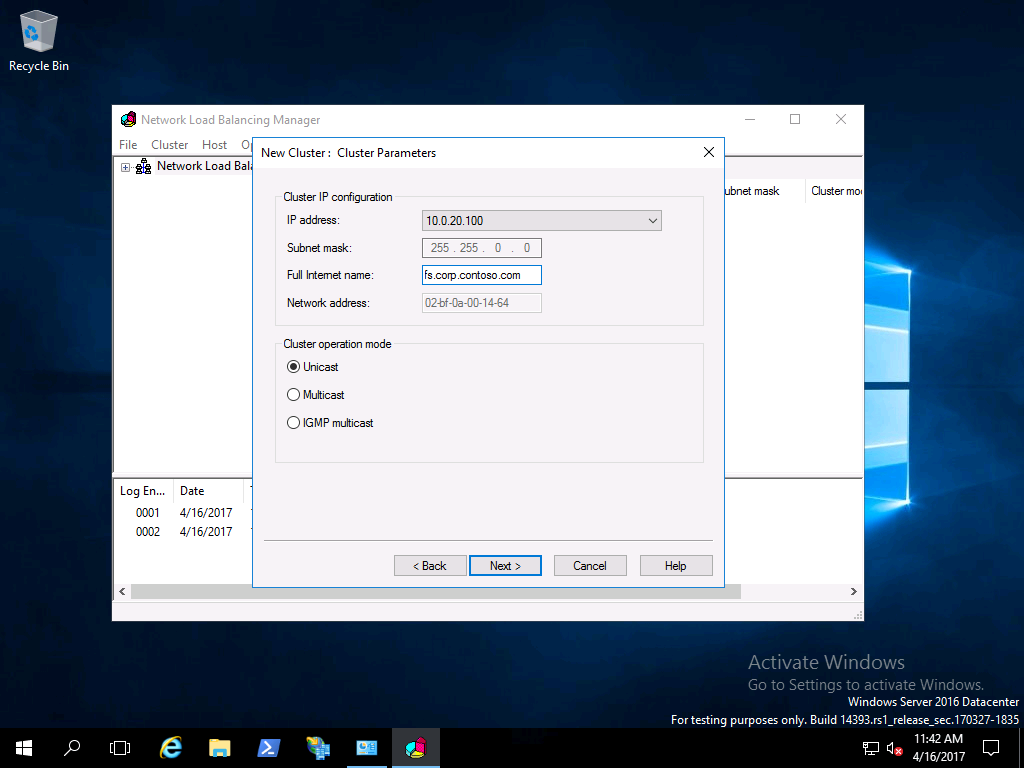Screen dimensions: 1024x768
Task: Open File Explorer from the taskbar
Action: point(220,747)
